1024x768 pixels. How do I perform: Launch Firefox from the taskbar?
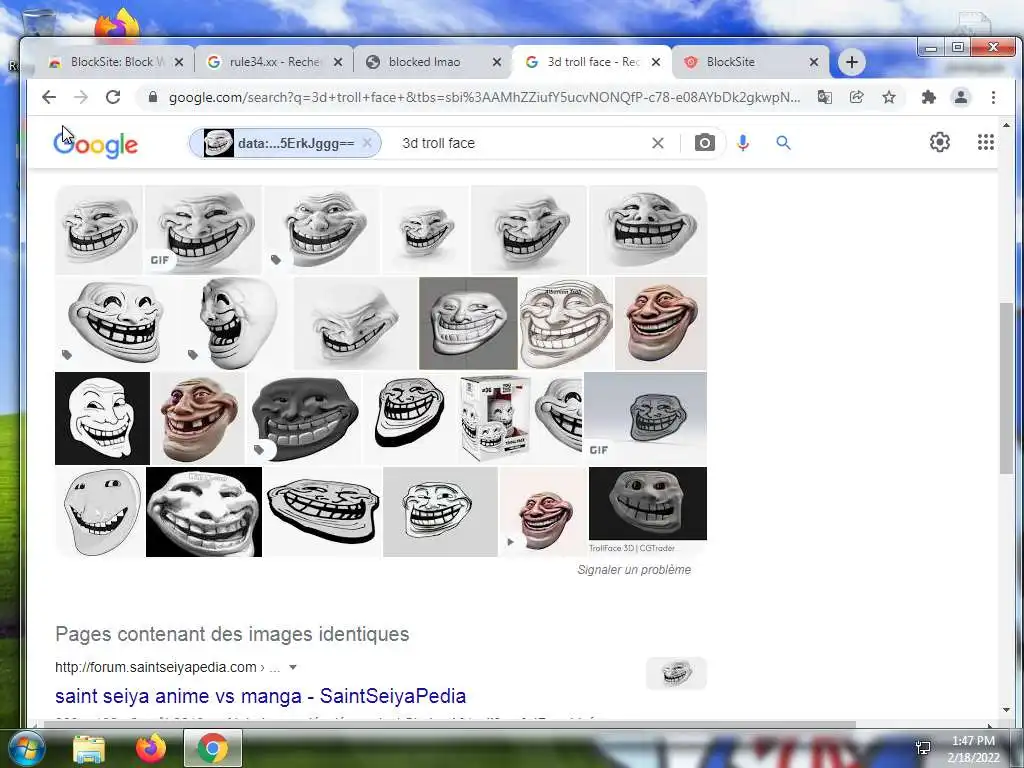pos(151,748)
